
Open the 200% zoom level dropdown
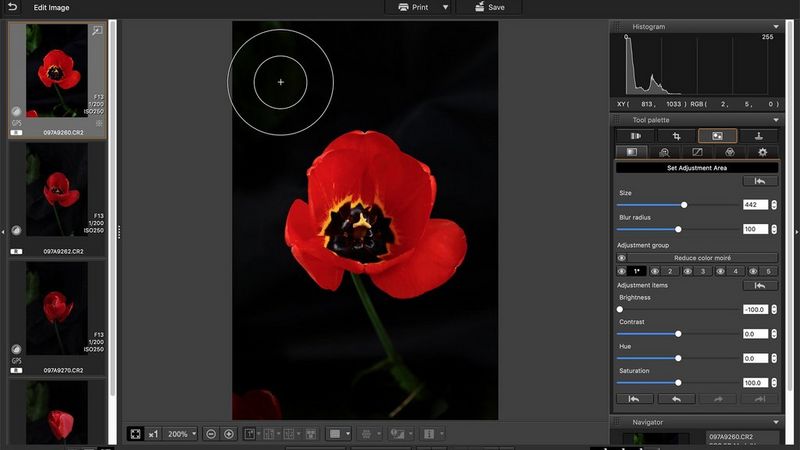tap(181, 434)
